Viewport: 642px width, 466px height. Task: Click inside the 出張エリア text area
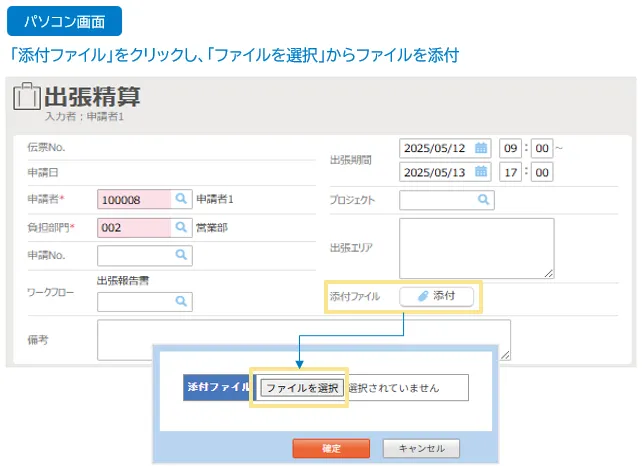coord(475,247)
